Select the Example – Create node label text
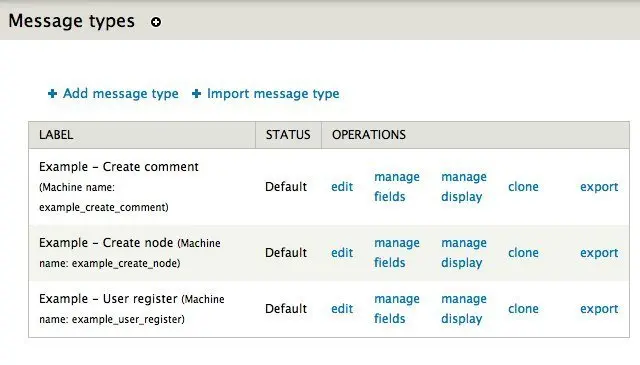This screenshot has height=365, width=640. tap(106, 243)
